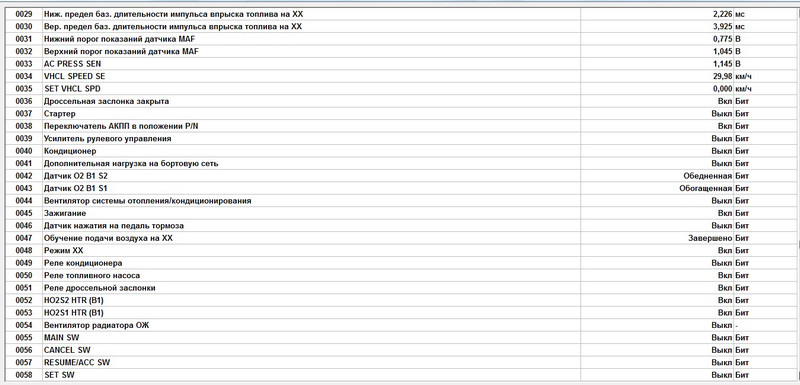800x385 pixels.
Task: Click Переключатель АКПП в положении P/N
Action: 401,126
